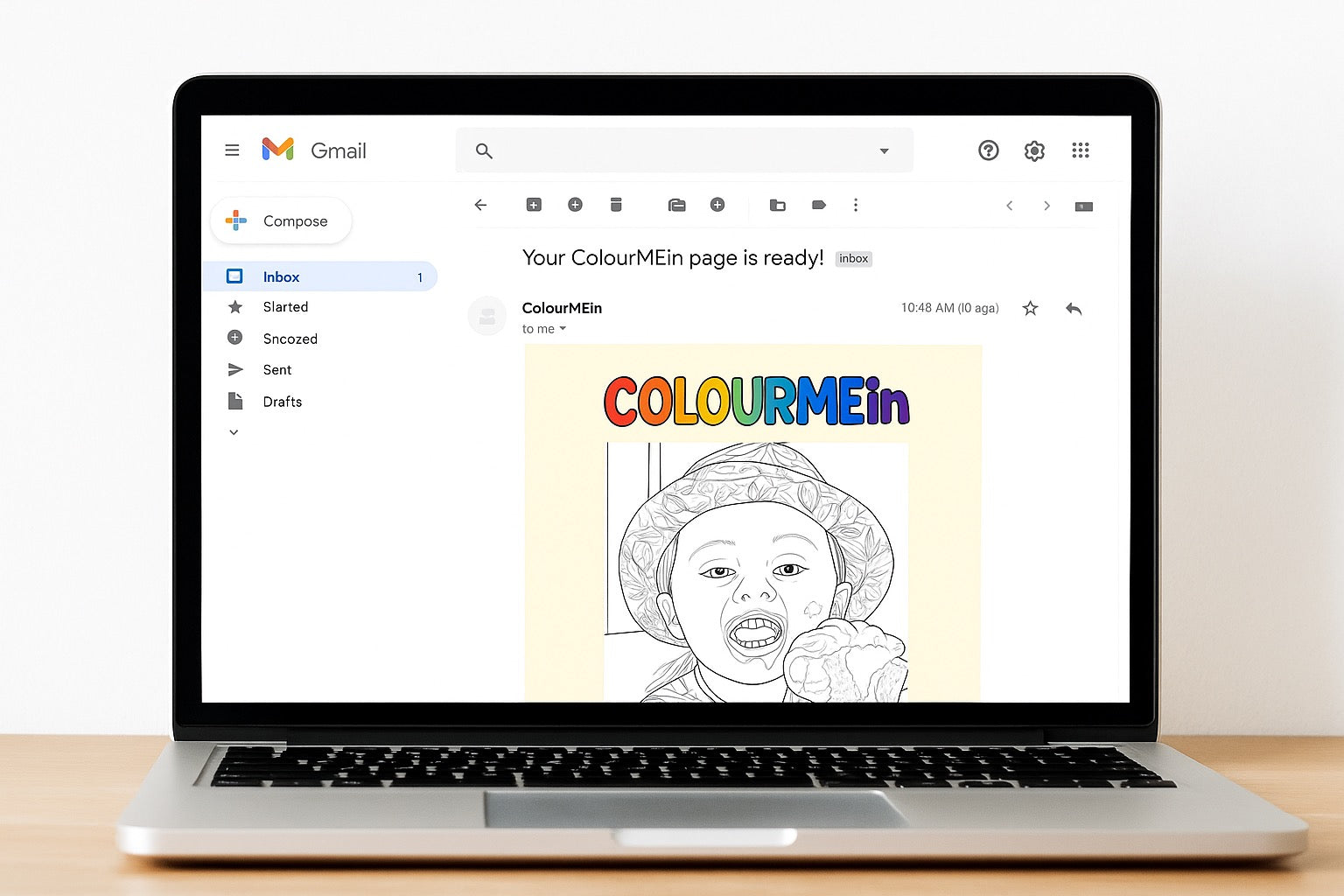
Task: Click the search magnifier icon
Action: [484, 150]
